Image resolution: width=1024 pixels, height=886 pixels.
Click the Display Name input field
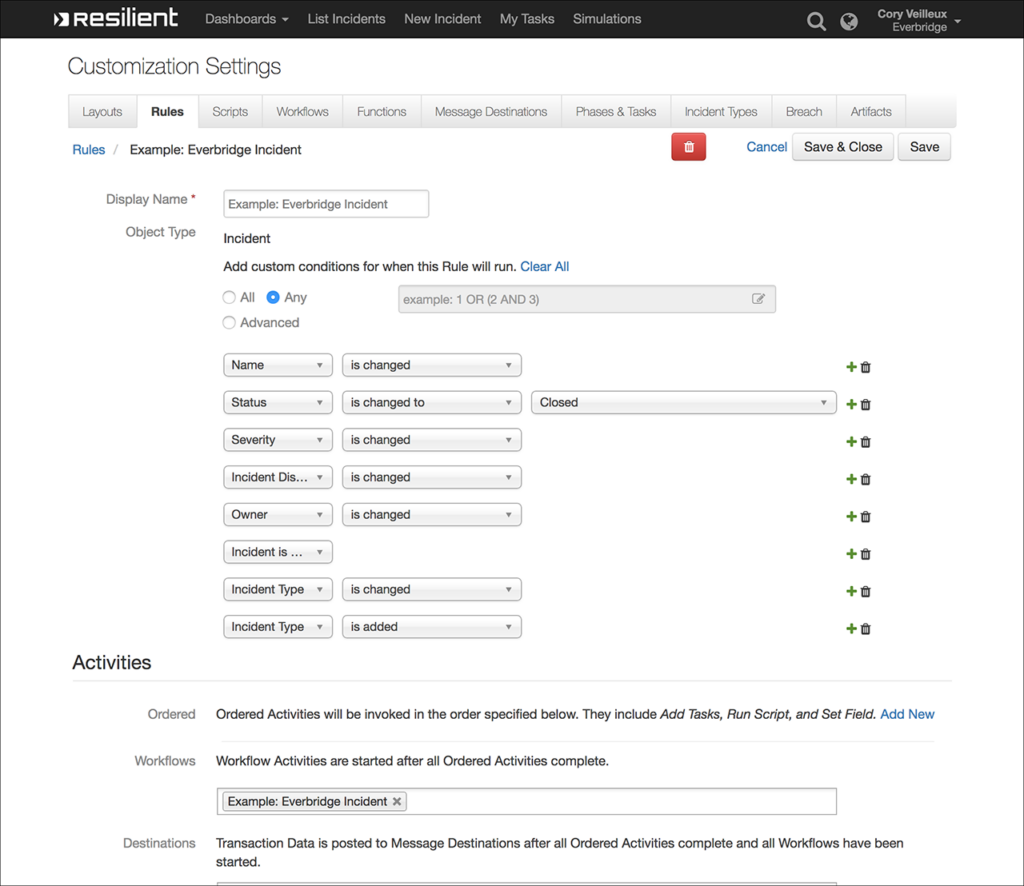pyautogui.click(x=326, y=204)
